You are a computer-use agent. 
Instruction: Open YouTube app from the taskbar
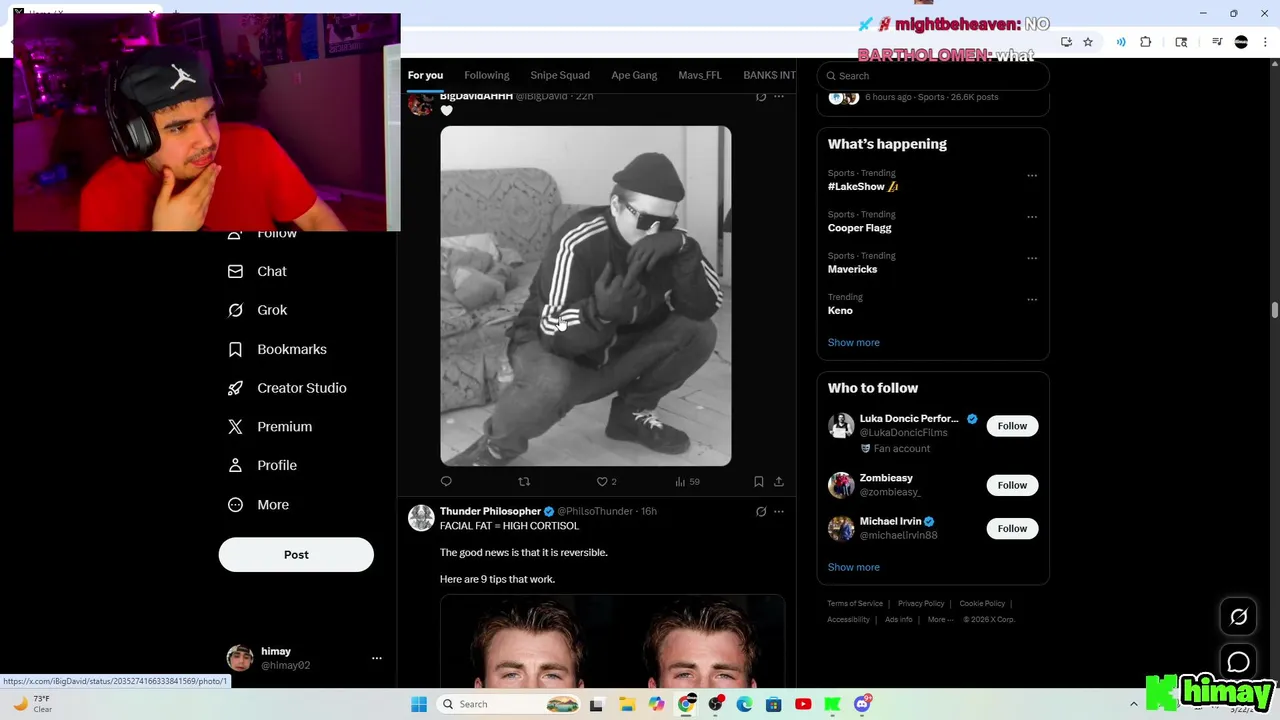(803, 704)
